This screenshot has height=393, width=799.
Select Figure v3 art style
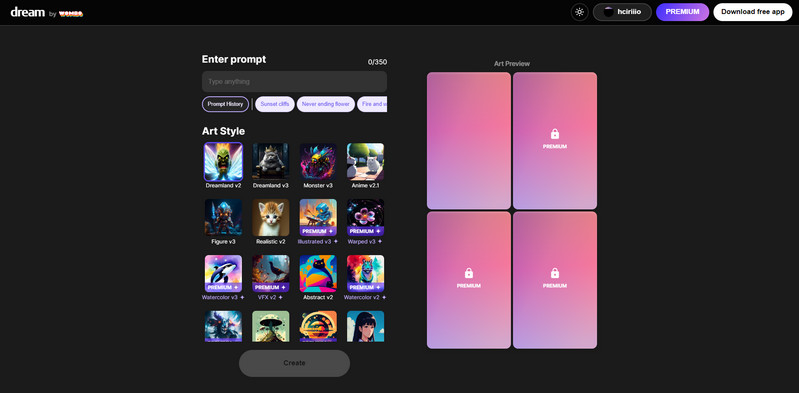[223, 222]
